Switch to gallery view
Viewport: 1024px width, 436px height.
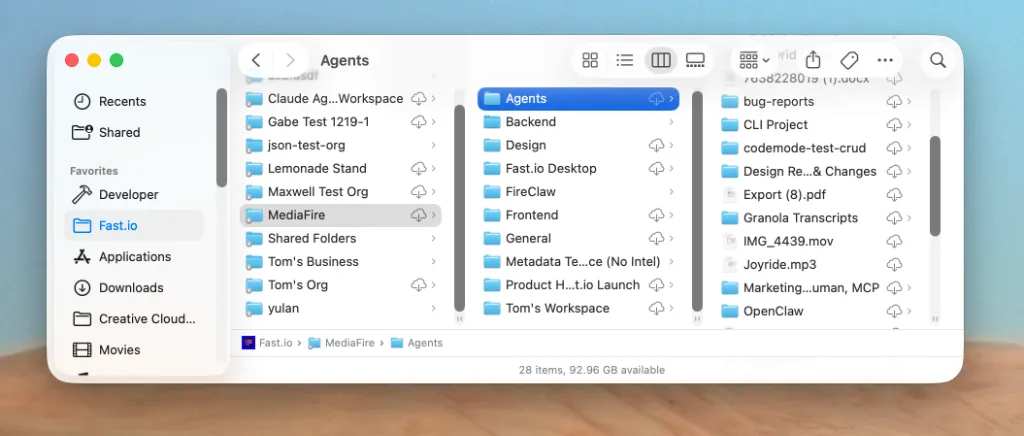[x=696, y=60]
